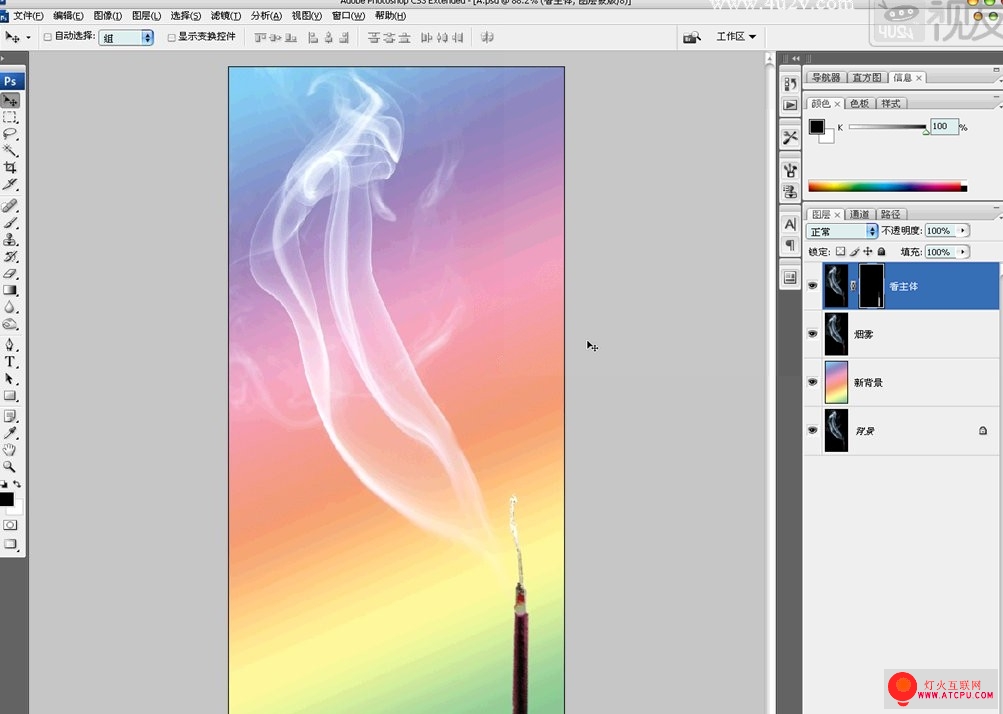This screenshot has width=1003, height=714.
Task: Select the Blur tool
Action: tap(10, 307)
